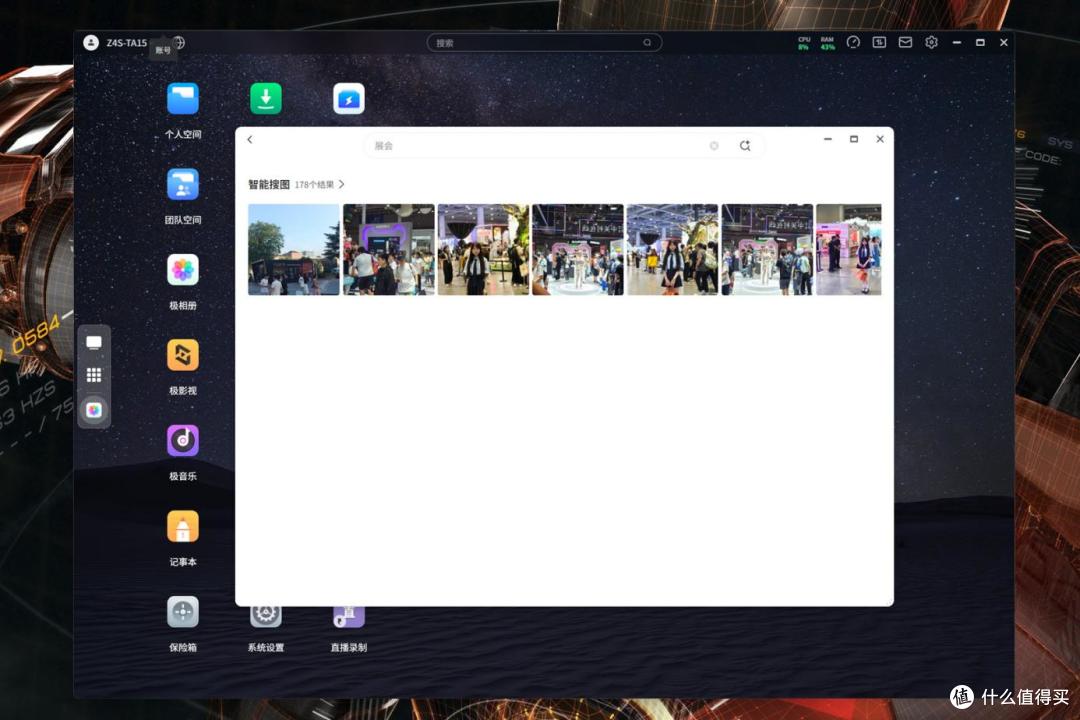Open the 智能搜图 results heading
This screenshot has height=720, width=1080.
[269, 185]
